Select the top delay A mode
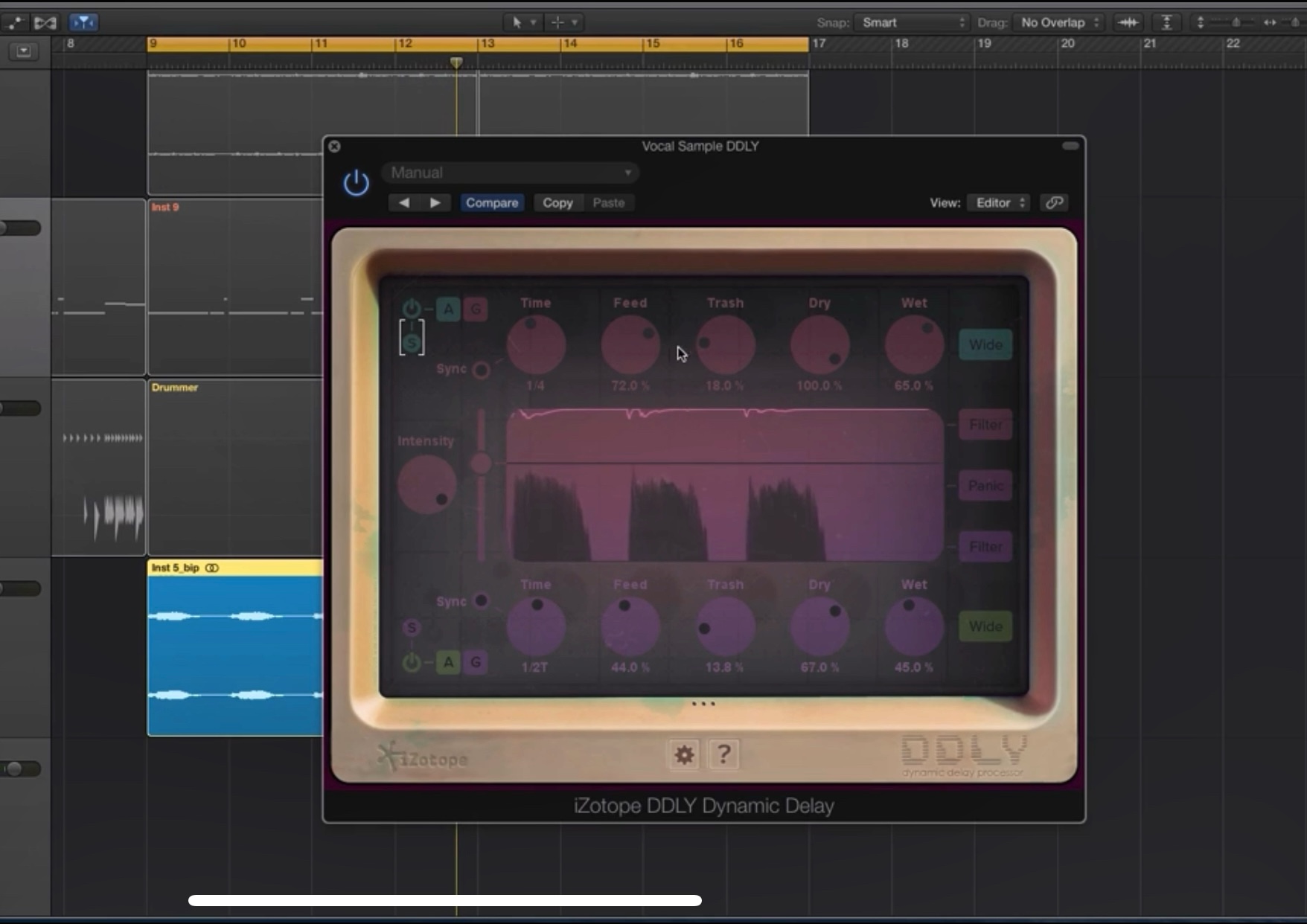 coord(448,309)
